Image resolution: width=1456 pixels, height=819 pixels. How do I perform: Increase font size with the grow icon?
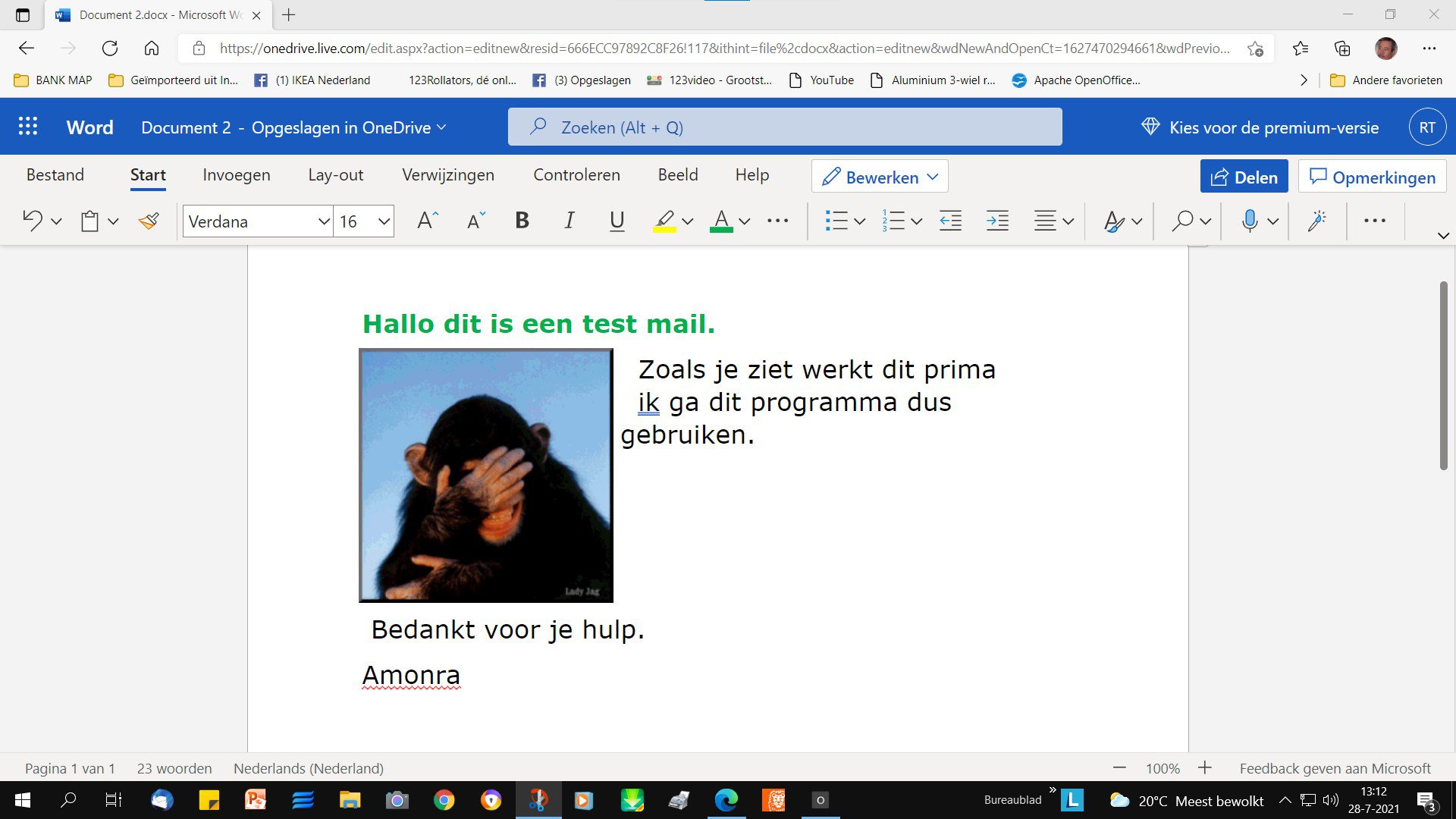428,221
